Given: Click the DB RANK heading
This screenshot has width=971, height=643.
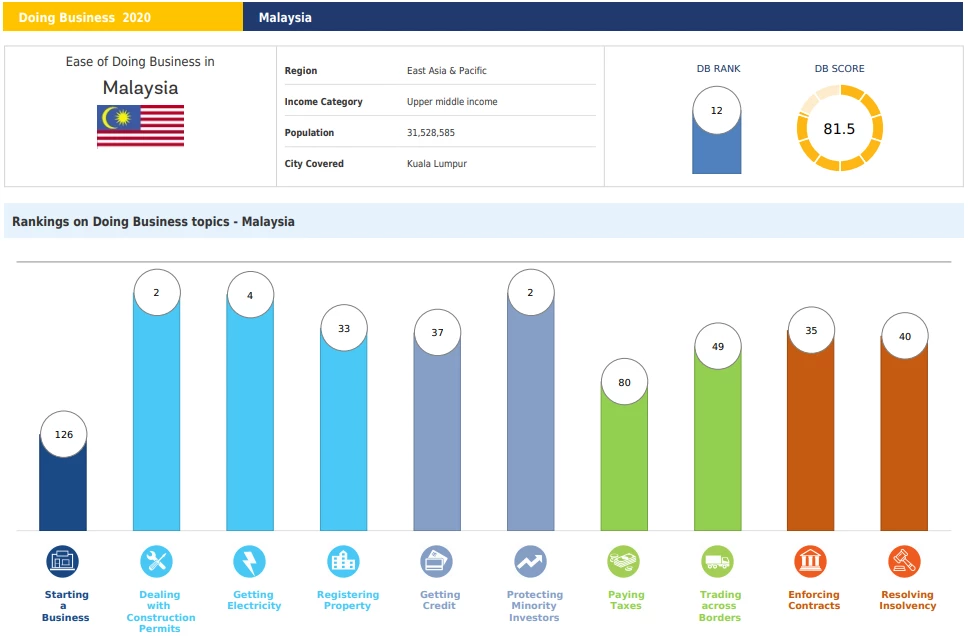Looking at the screenshot, I should (718, 69).
